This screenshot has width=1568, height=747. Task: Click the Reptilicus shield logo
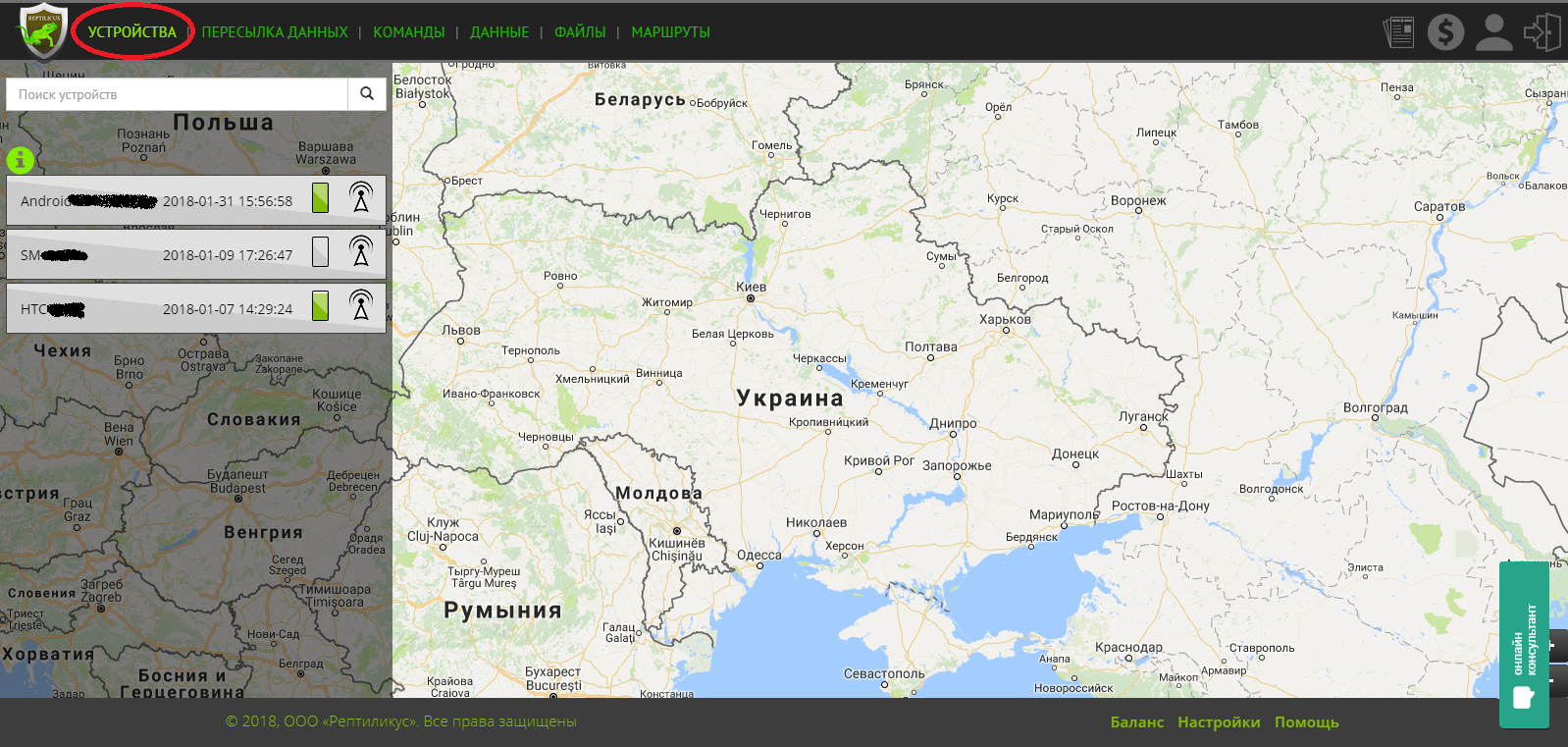coord(44,31)
